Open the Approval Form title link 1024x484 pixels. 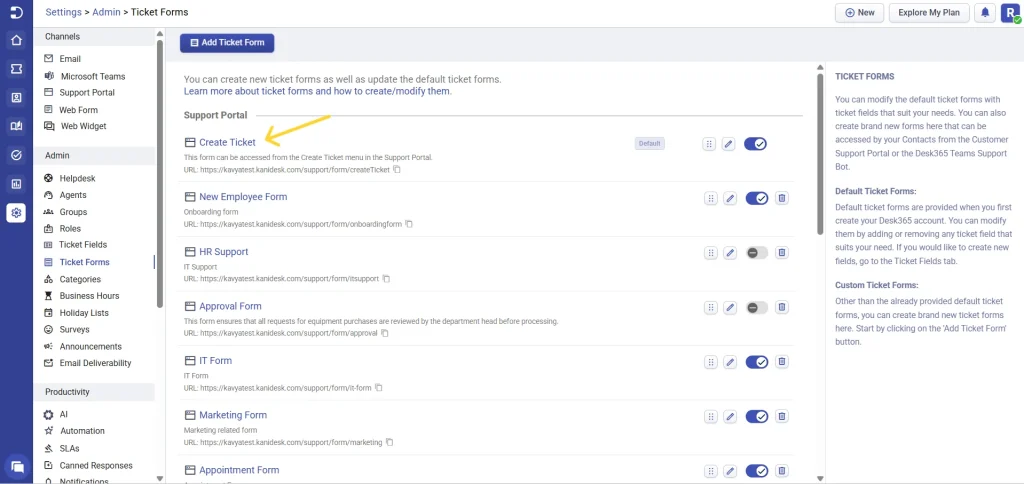pos(231,306)
